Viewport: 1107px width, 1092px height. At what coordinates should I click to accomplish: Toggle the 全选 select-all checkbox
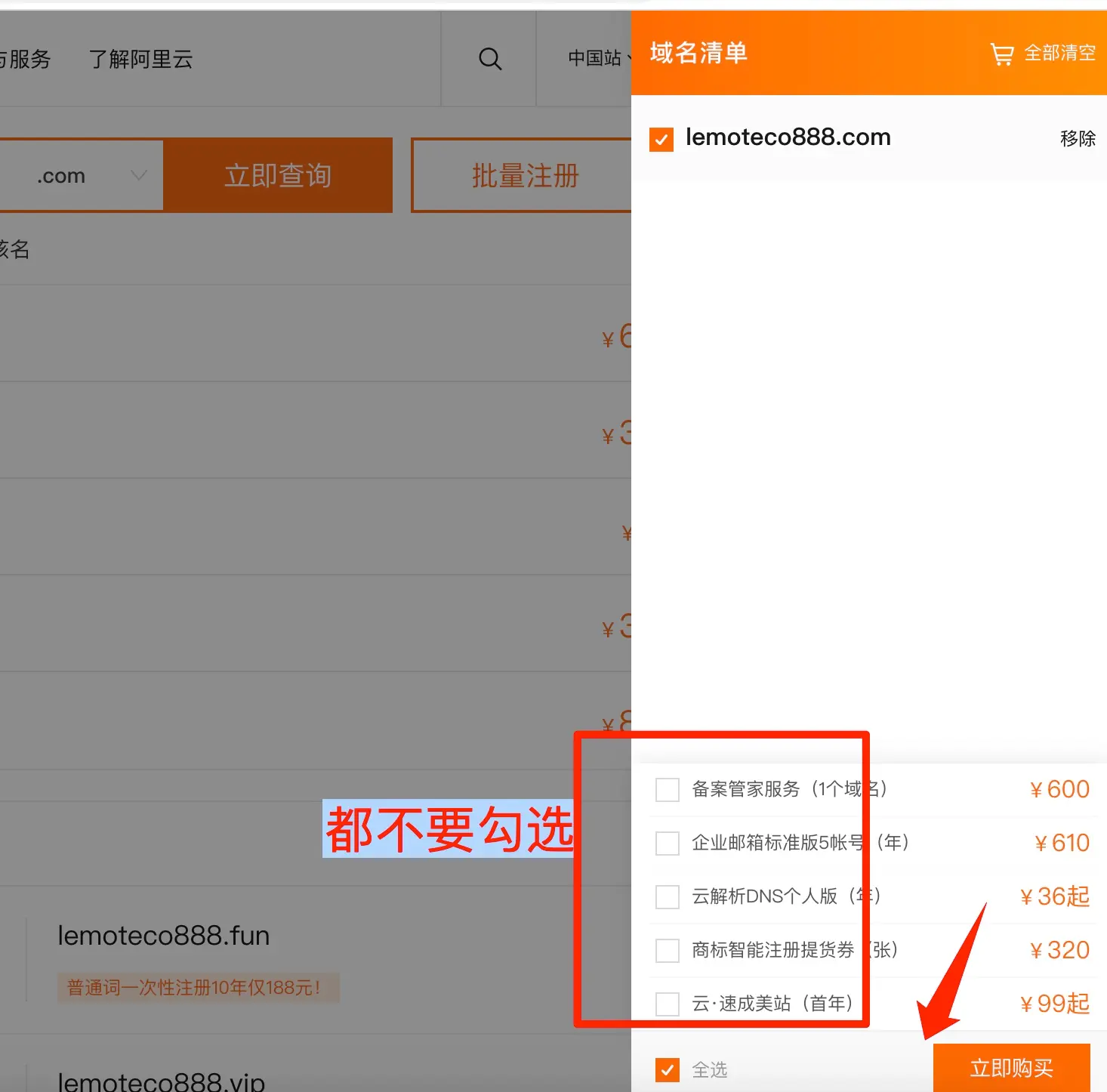668,1069
